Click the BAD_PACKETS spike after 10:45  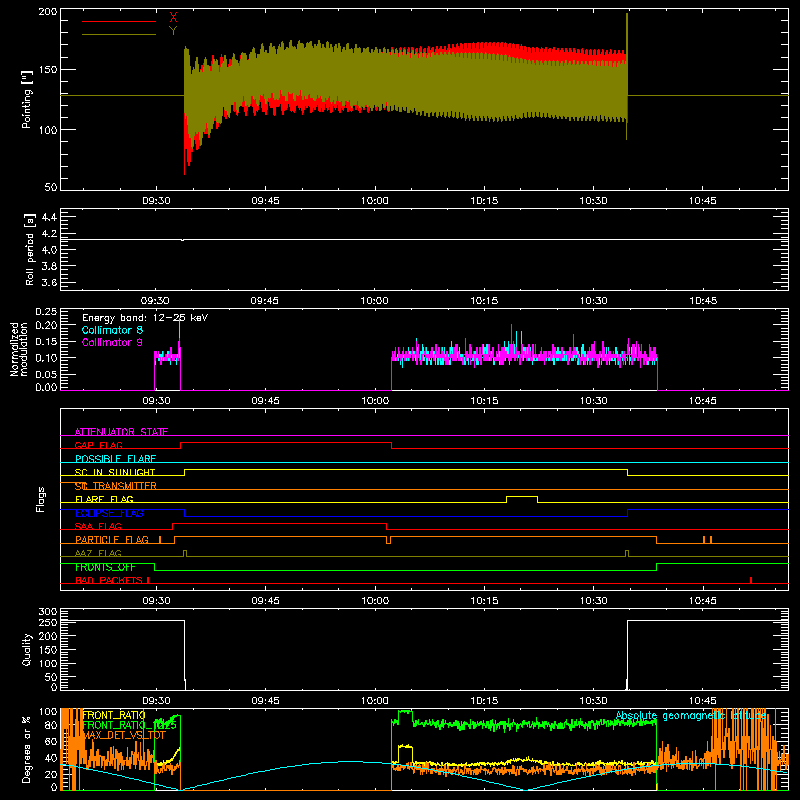[x=751, y=580]
